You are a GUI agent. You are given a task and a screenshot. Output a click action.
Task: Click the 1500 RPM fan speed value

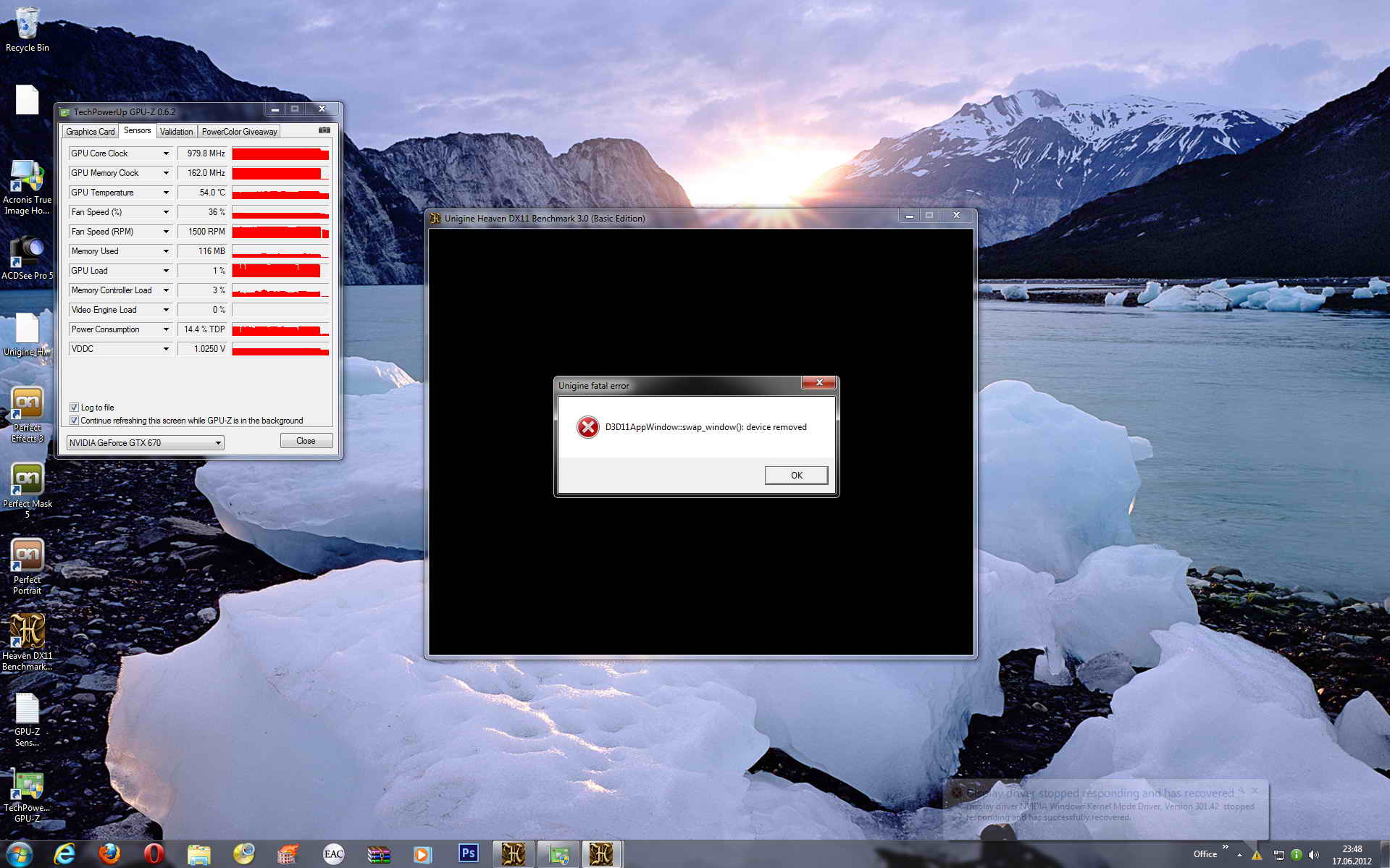coord(203,232)
